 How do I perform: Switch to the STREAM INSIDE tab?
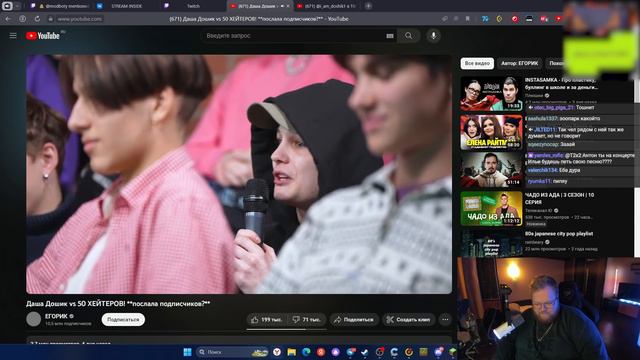[x=127, y=6]
